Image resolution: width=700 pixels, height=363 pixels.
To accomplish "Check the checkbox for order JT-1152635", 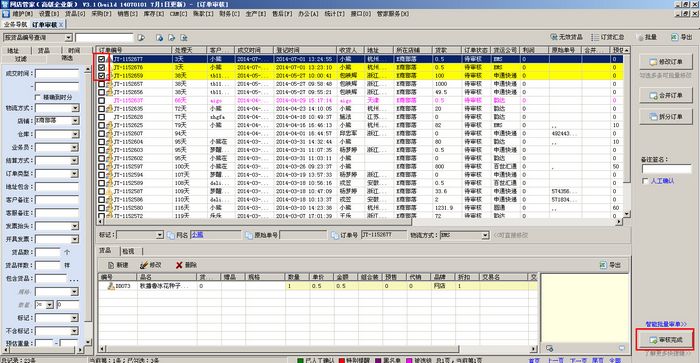I will pos(102,108).
